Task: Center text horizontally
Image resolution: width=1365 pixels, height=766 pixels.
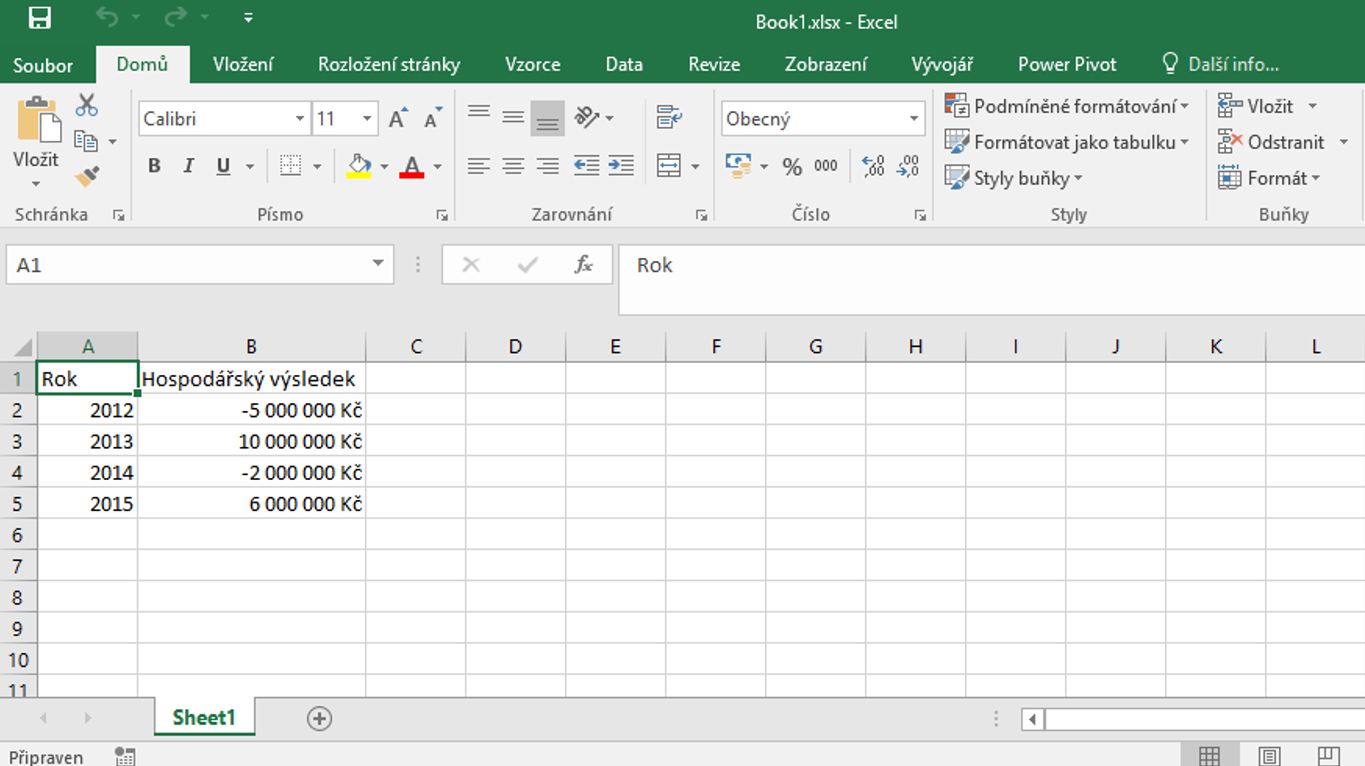Action: [513, 166]
